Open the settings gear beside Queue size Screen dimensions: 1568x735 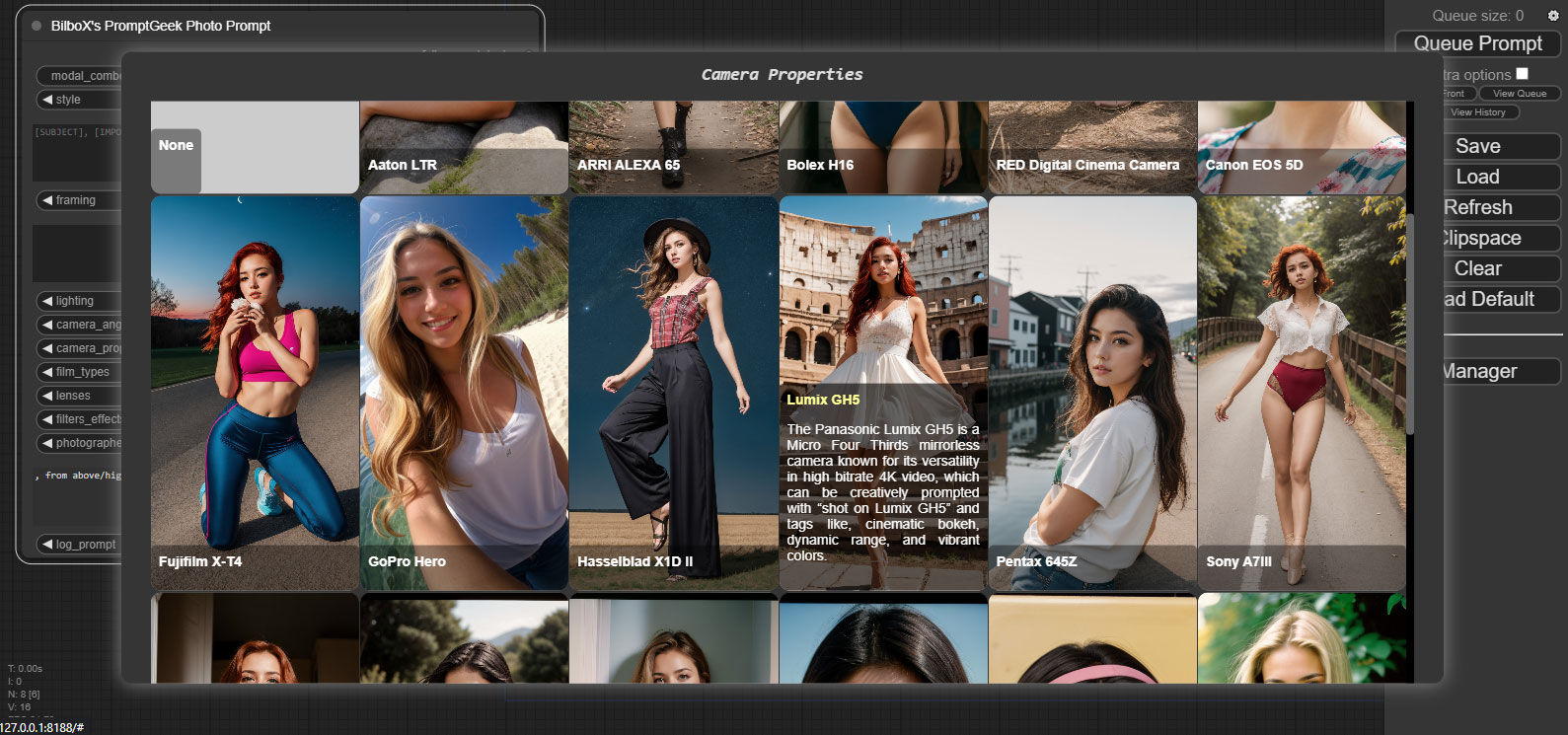point(1552,16)
